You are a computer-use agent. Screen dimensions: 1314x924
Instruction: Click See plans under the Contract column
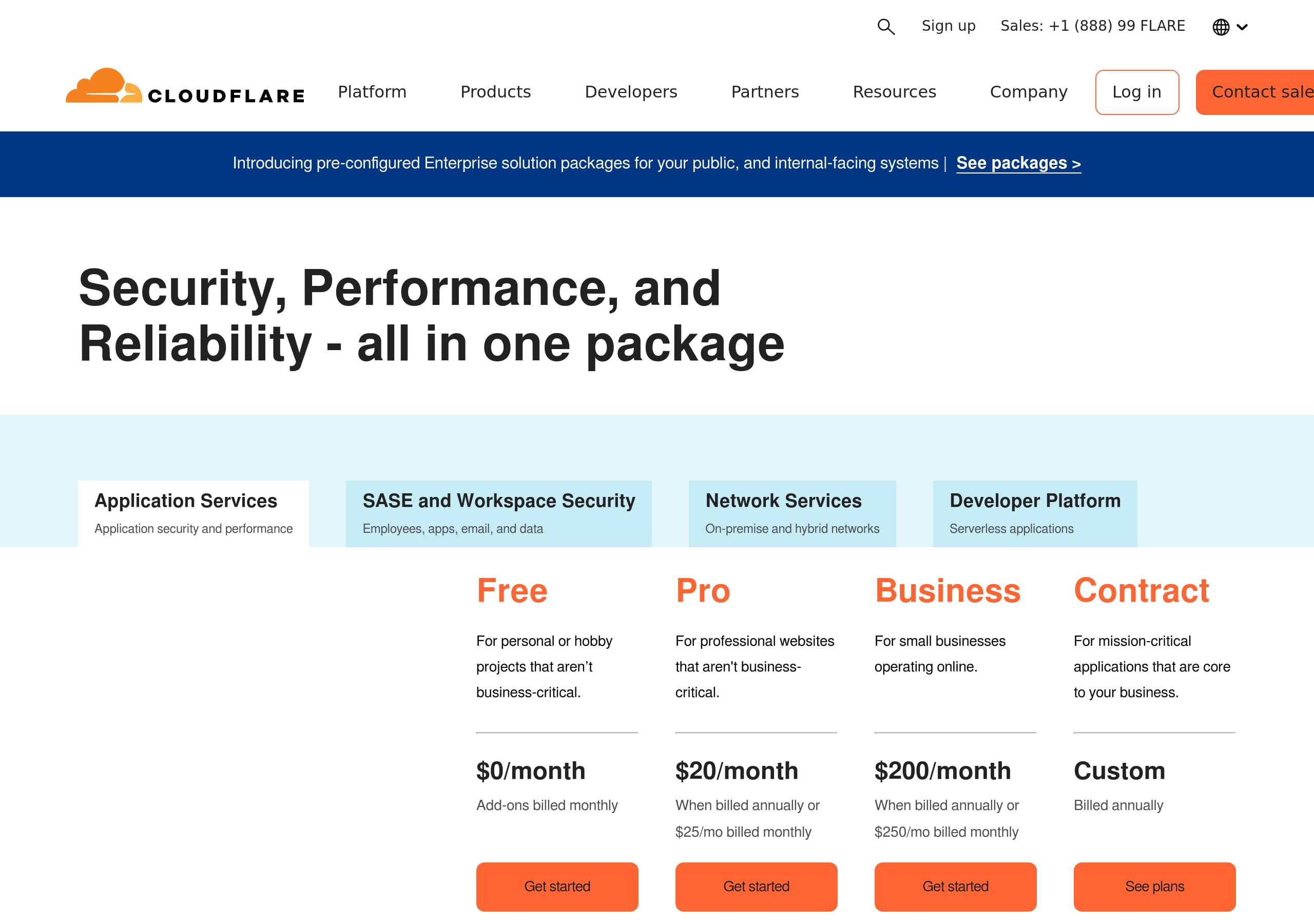click(1154, 887)
